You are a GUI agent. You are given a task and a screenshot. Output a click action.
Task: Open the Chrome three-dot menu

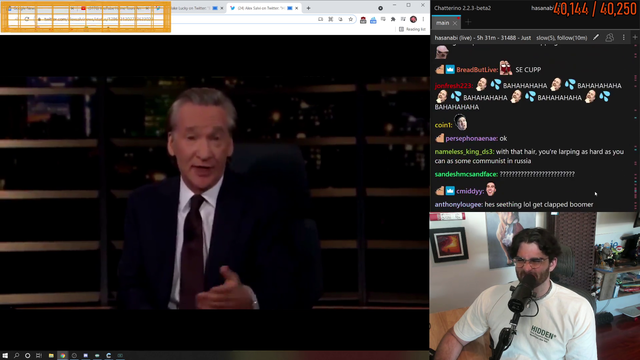tap(423, 19)
